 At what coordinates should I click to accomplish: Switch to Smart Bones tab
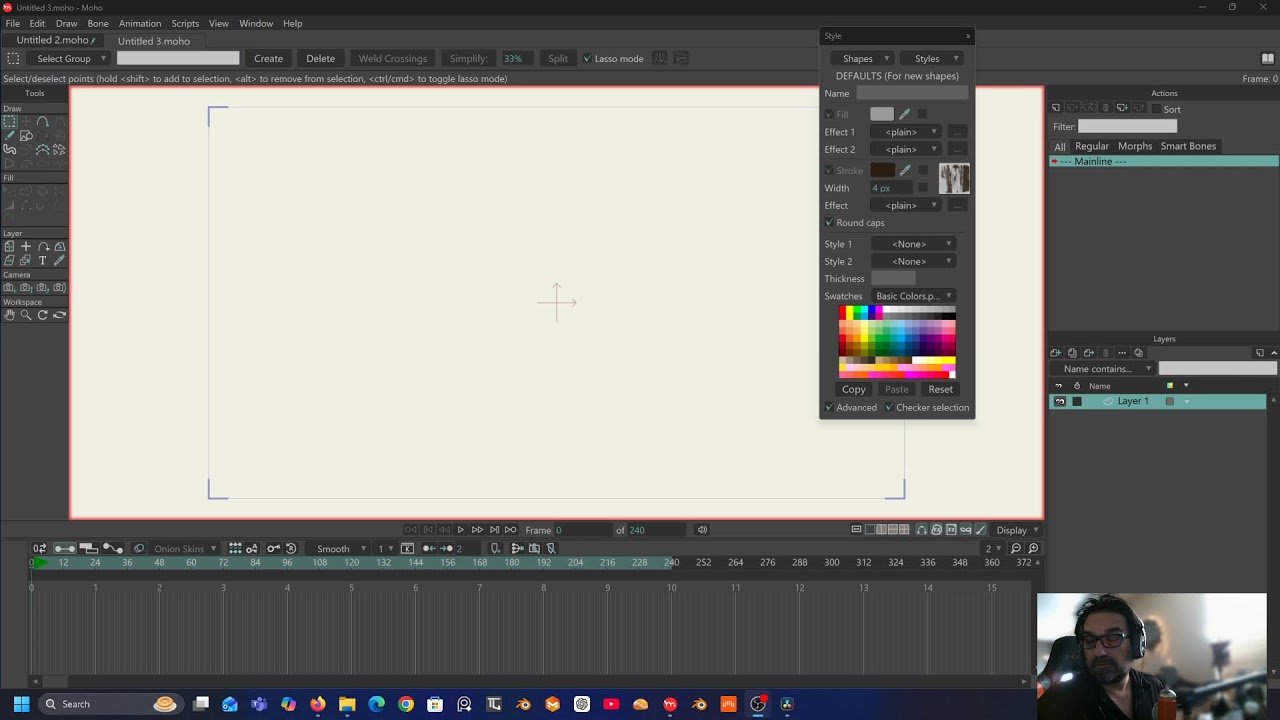tap(1188, 146)
